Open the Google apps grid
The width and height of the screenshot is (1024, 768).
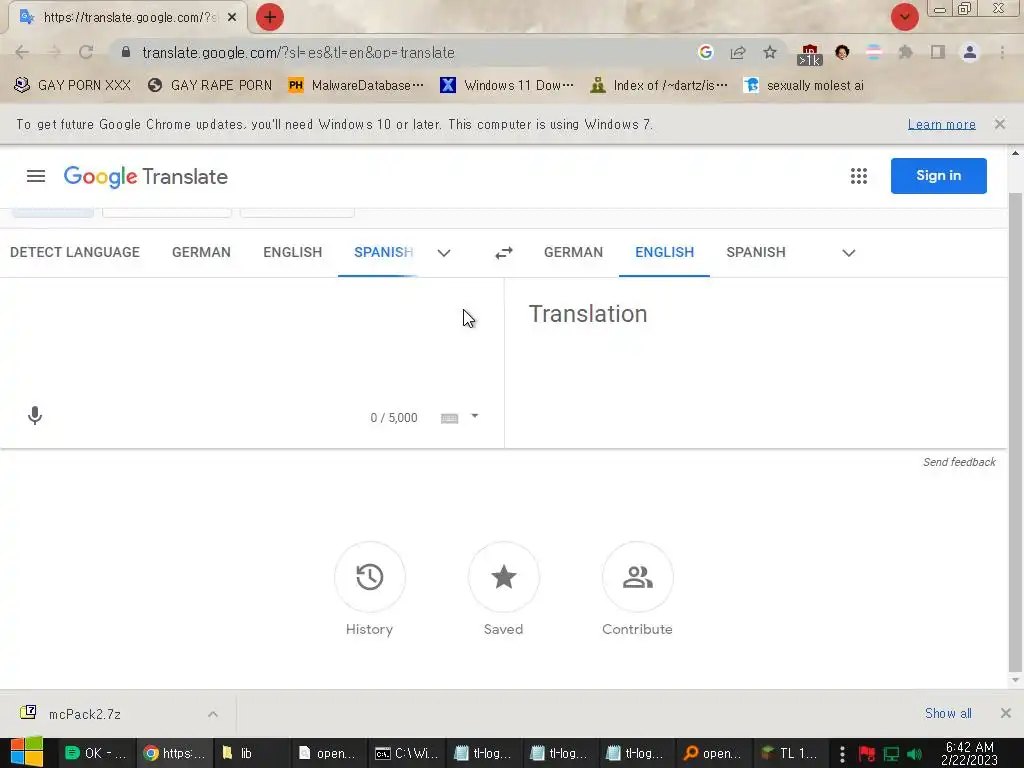coord(859,176)
